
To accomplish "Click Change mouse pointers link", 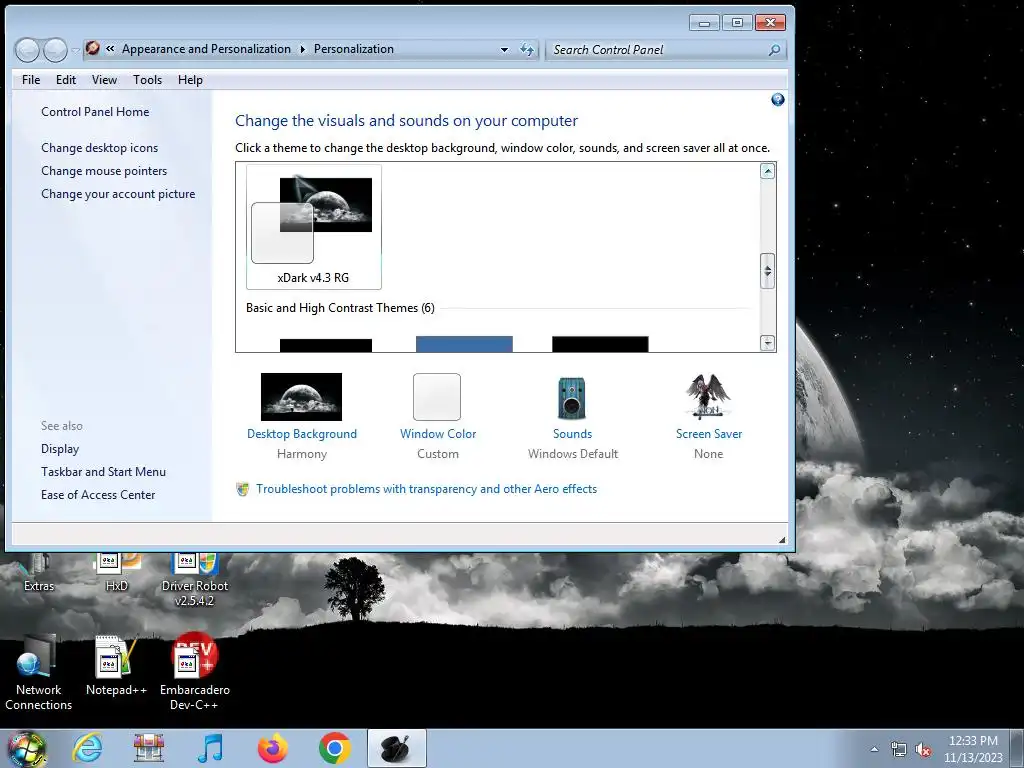I will (104, 170).
